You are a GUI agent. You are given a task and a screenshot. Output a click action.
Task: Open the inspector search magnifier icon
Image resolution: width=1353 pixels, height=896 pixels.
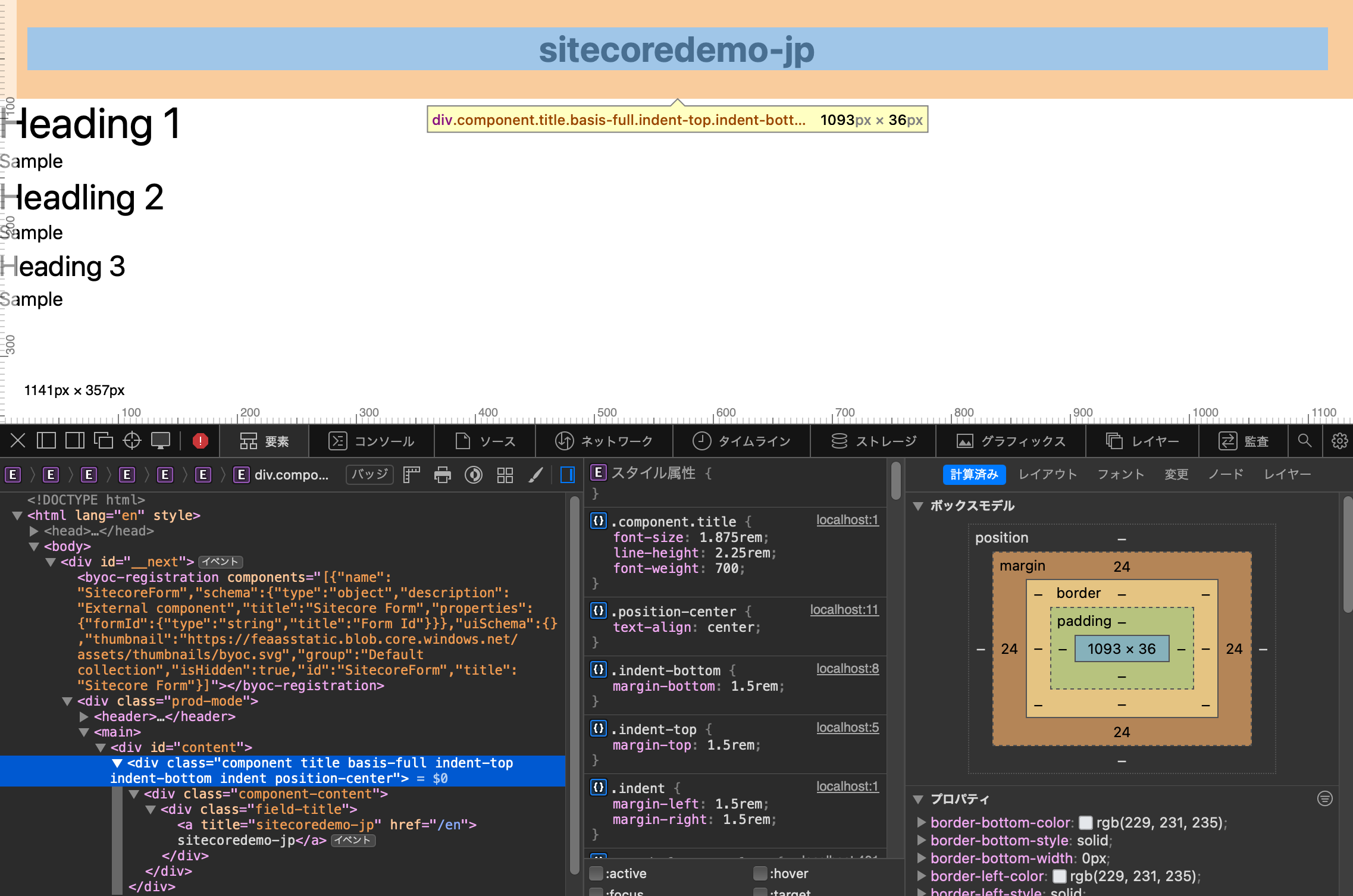coord(1305,441)
